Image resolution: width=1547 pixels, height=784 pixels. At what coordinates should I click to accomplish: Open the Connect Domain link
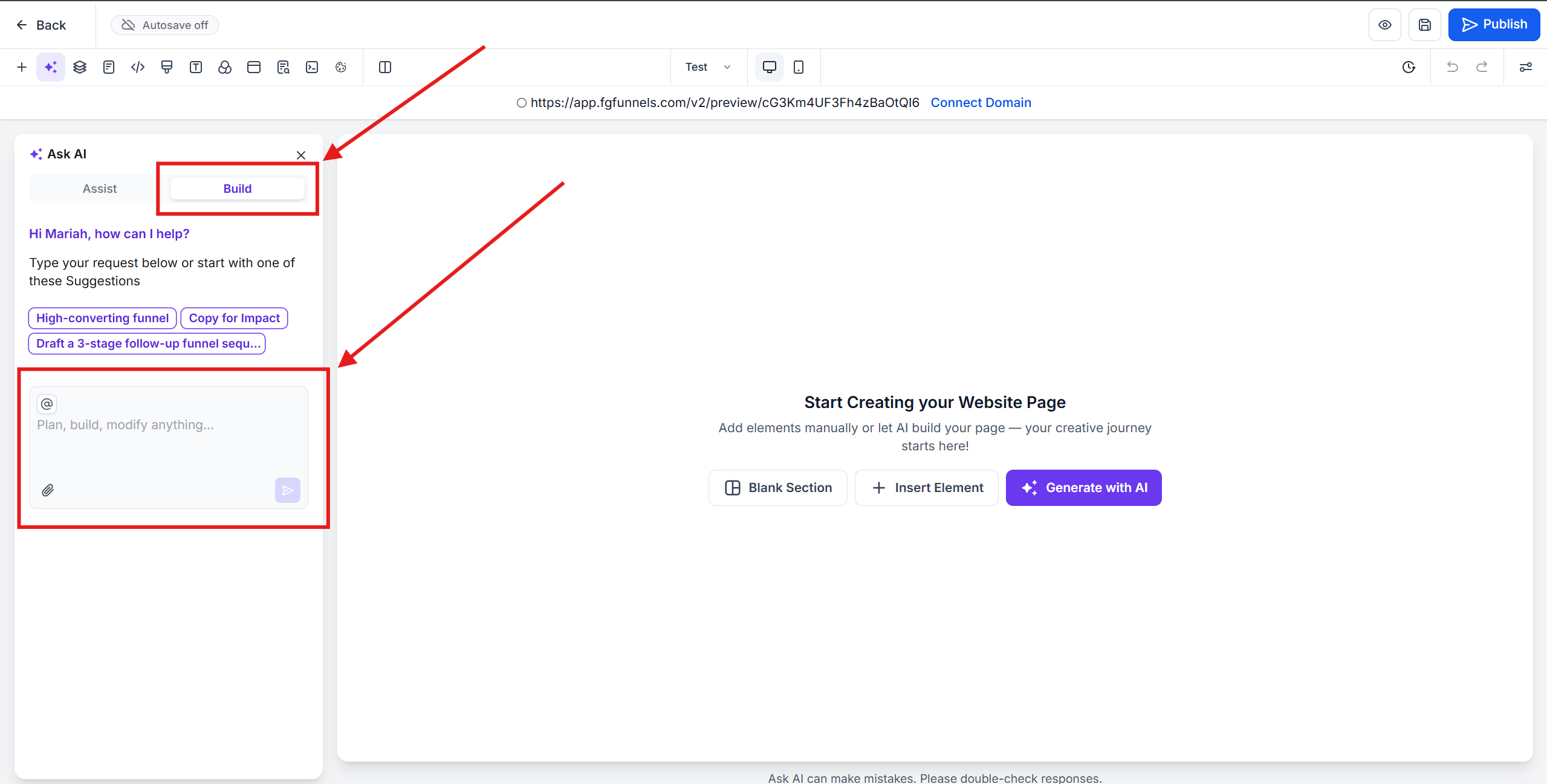tap(981, 103)
